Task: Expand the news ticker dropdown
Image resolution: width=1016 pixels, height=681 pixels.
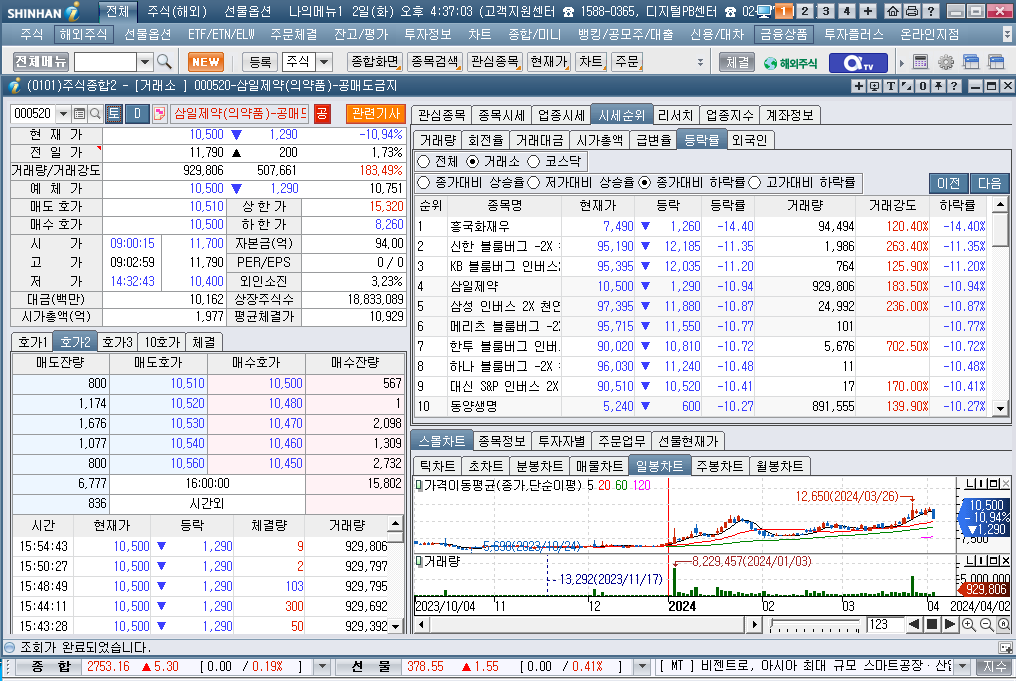Action: pyautogui.click(x=963, y=666)
